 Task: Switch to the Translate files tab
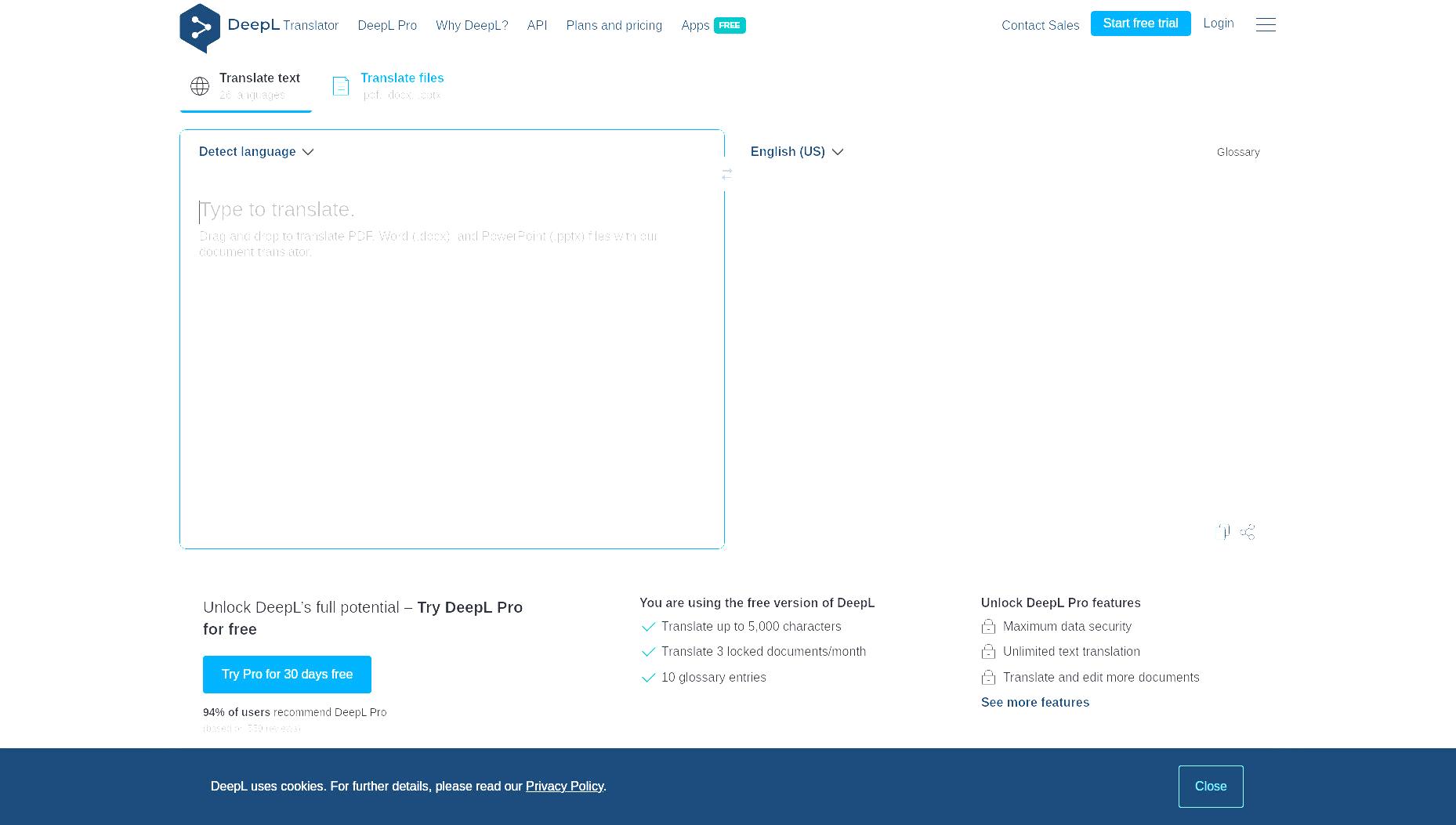click(389, 86)
